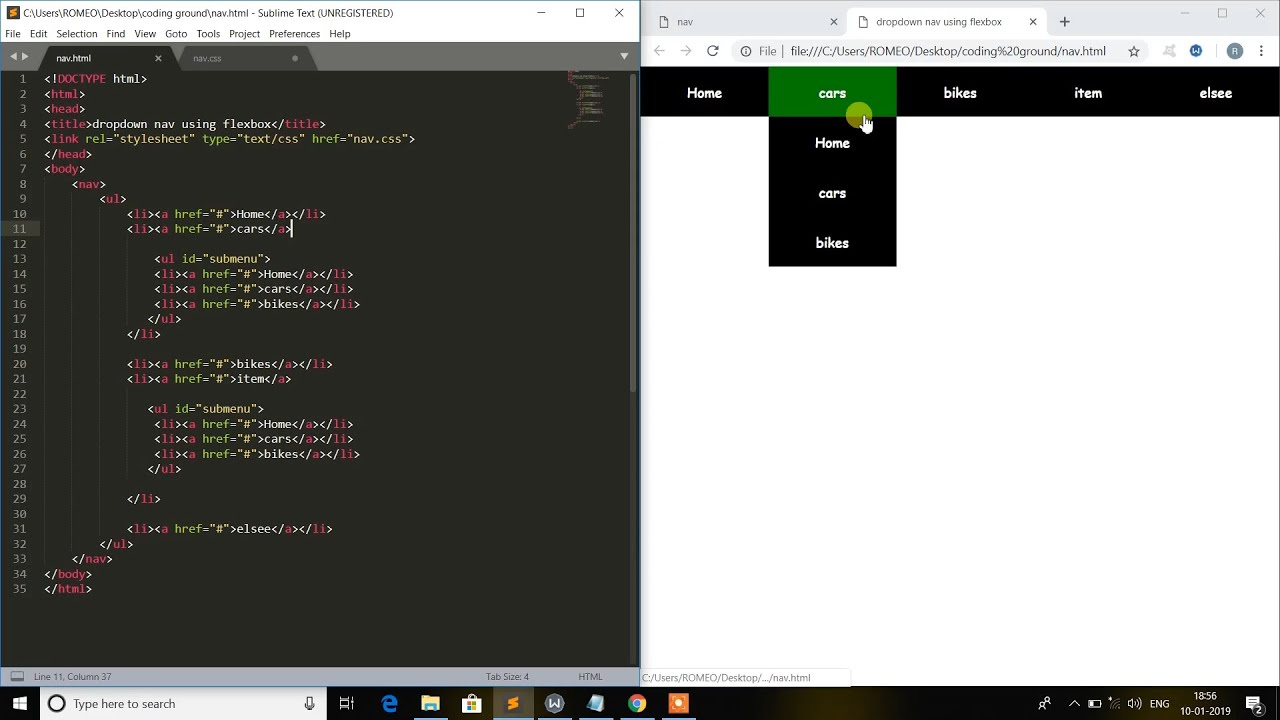Screen dimensions: 1280x720
Task: Open the View menu
Action: [x=146, y=34]
